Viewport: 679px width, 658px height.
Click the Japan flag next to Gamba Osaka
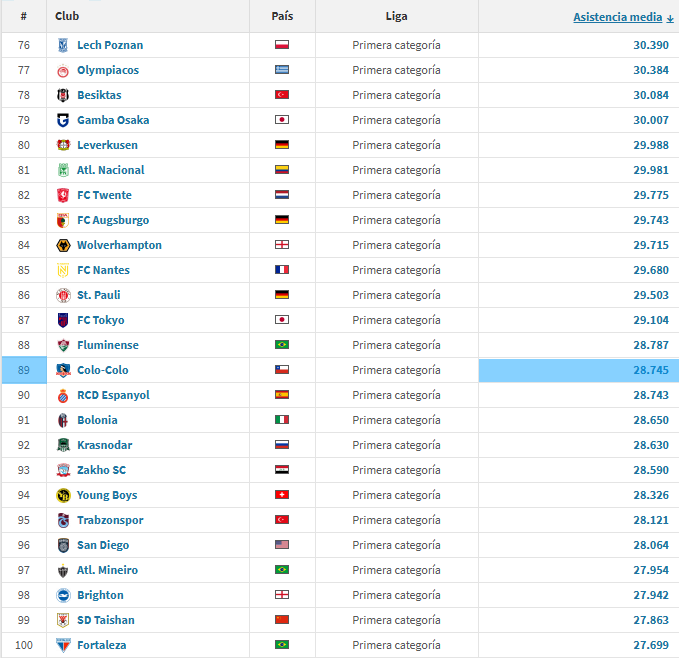(x=282, y=120)
